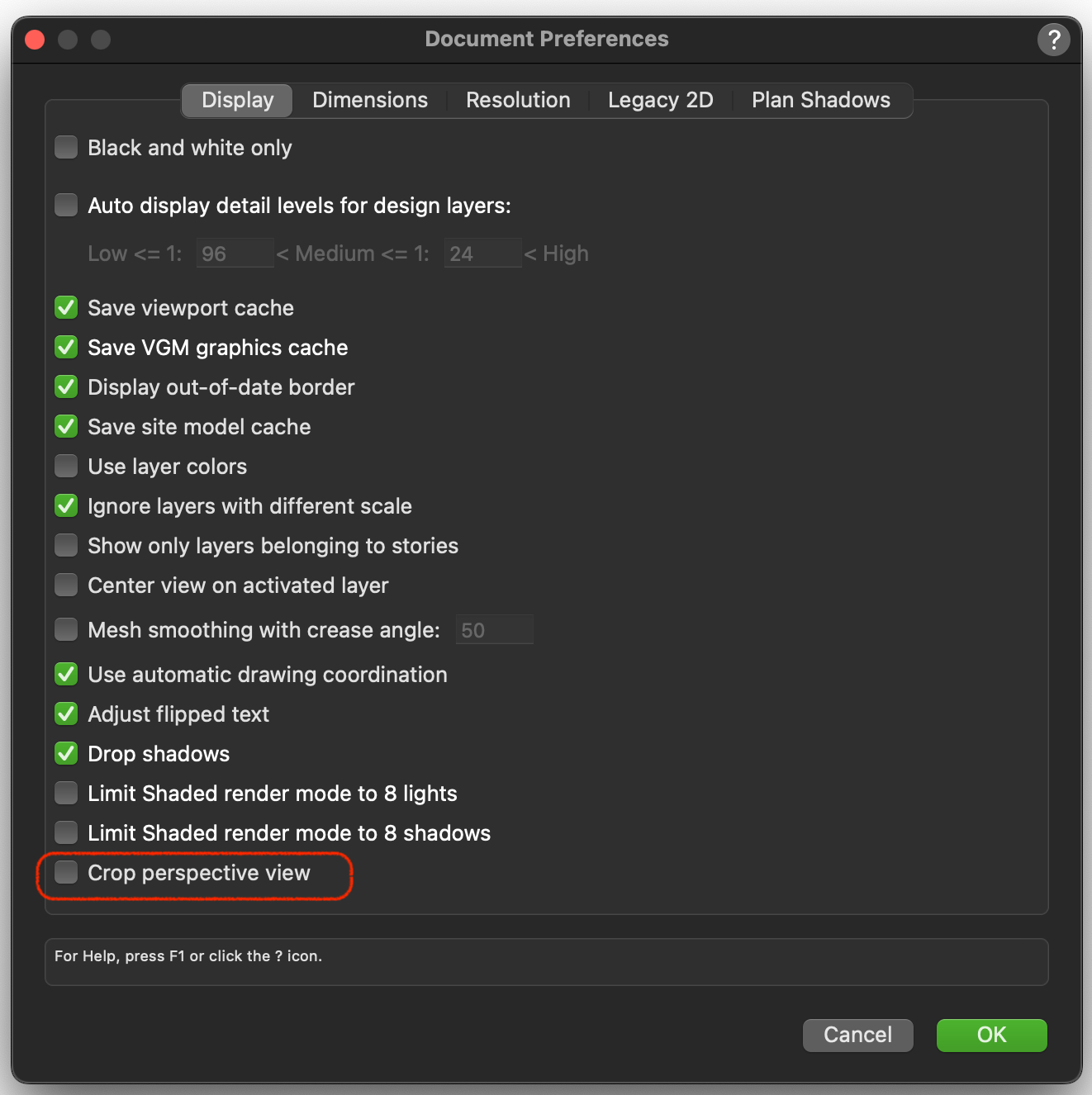Screen dimensions: 1092x1095
Task: Go to the Plan Shadows tab
Action: (820, 100)
